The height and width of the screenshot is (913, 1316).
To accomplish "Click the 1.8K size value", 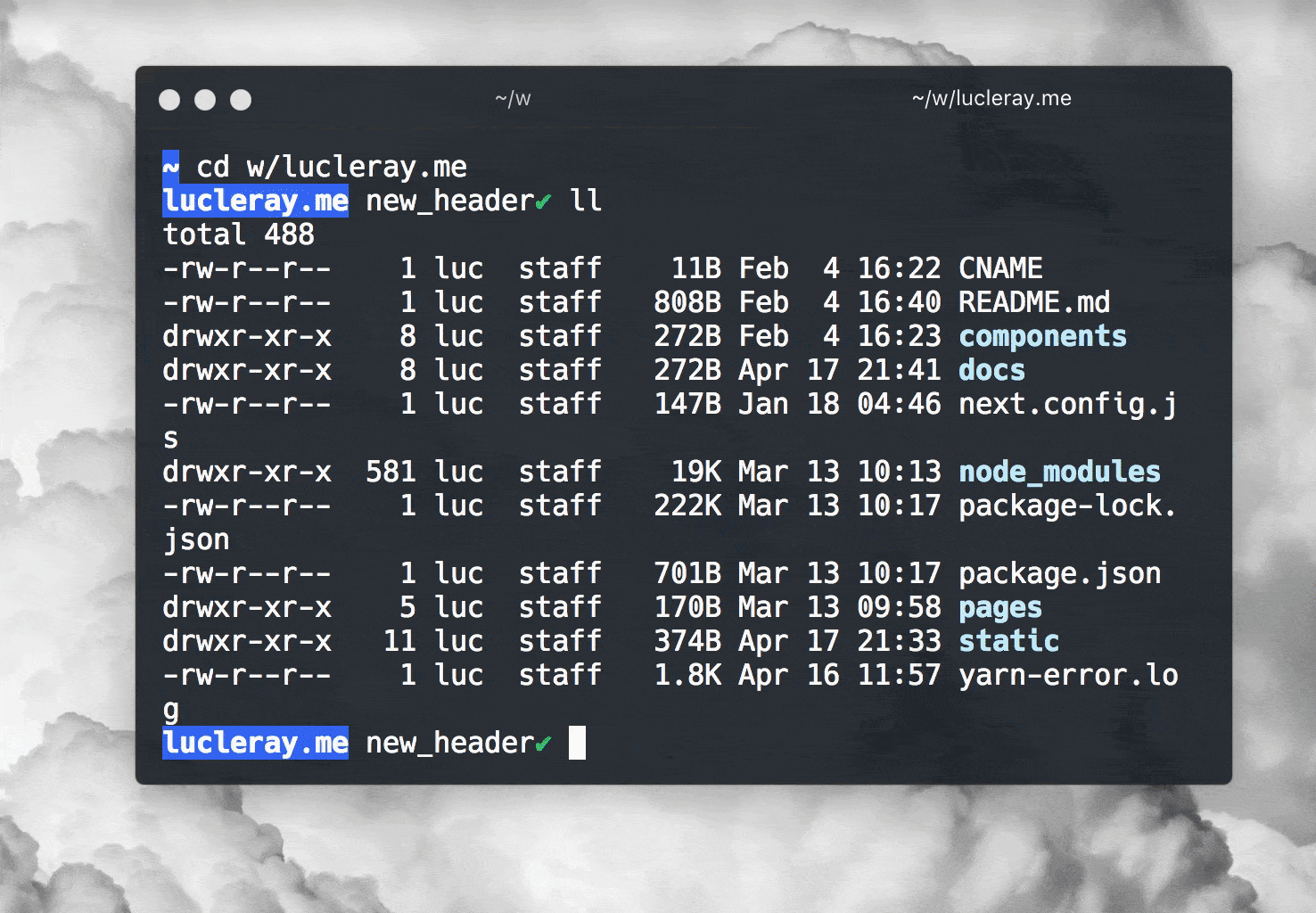I will point(687,675).
